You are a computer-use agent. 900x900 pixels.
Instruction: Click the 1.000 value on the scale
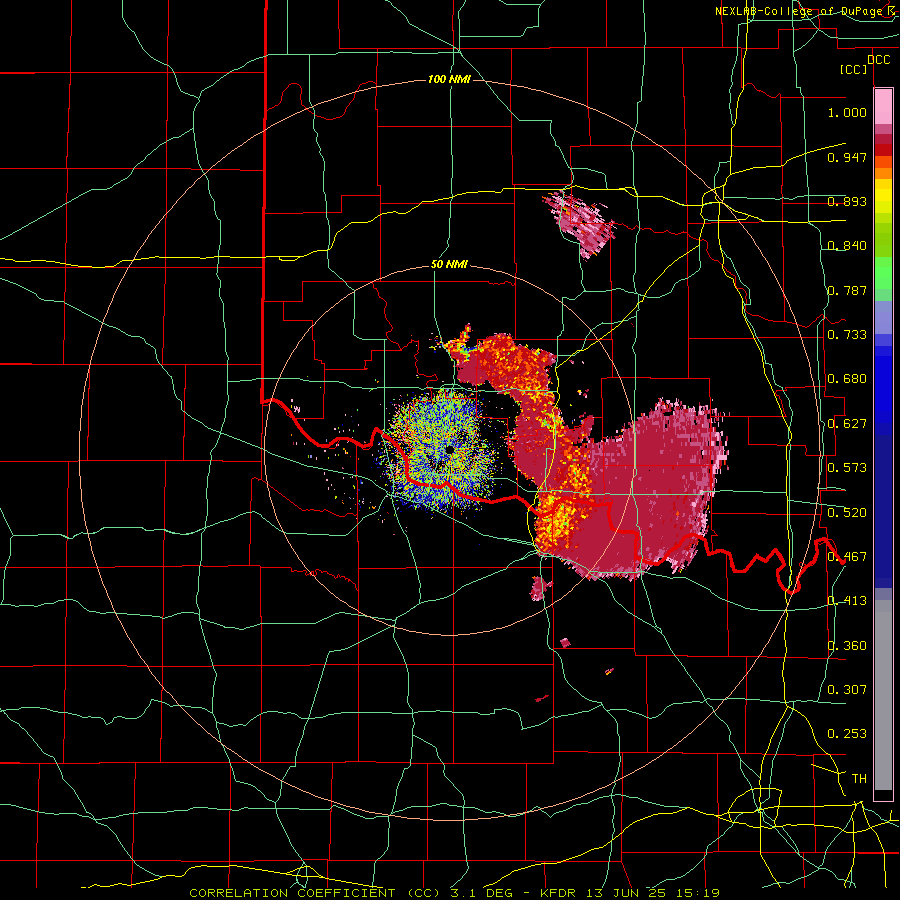click(x=847, y=112)
